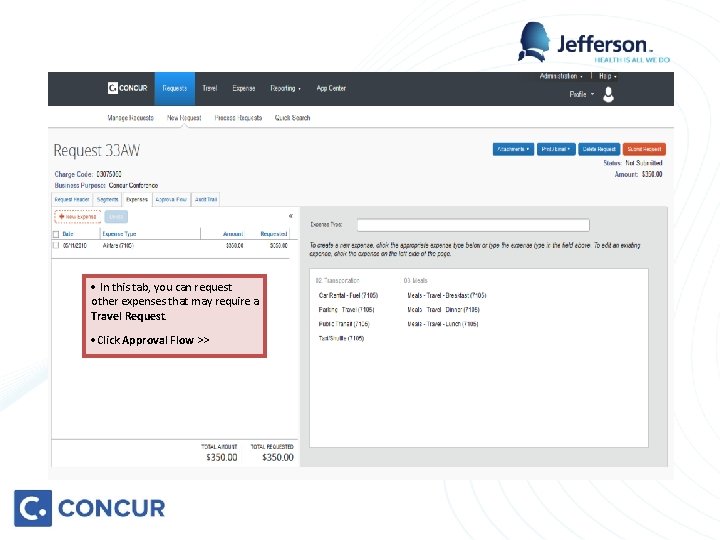This screenshot has height=540, width=720.
Task: Sort by the Date column header
Action: (68, 234)
